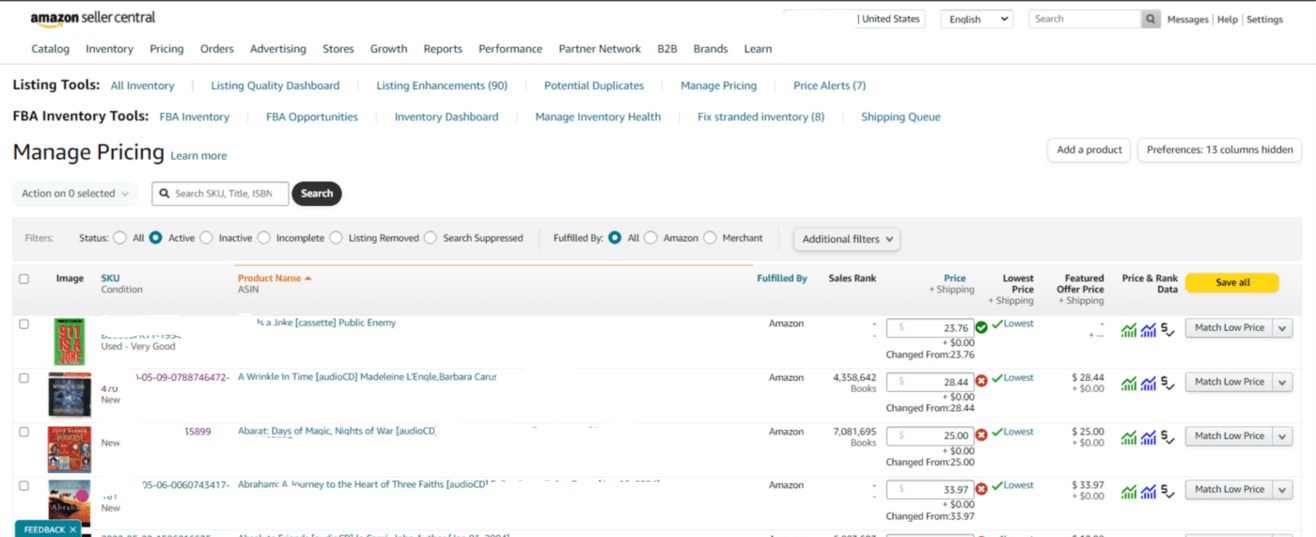Click the price field showing 23.76
Viewport: 1316px width, 537px height.
pyautogui.click(x=929, y=327)
